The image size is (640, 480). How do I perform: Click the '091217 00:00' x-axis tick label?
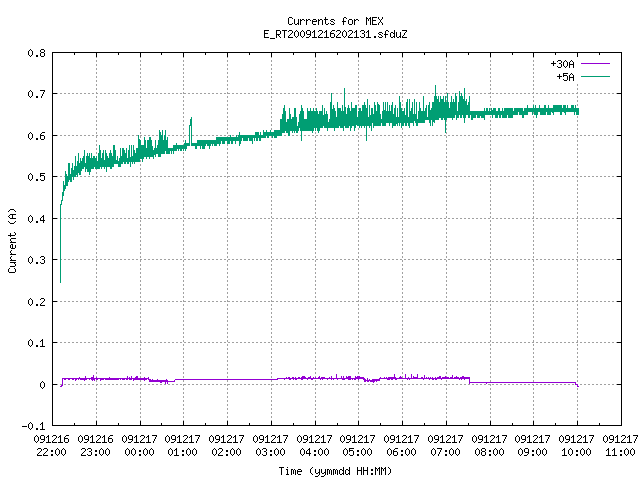139,446
